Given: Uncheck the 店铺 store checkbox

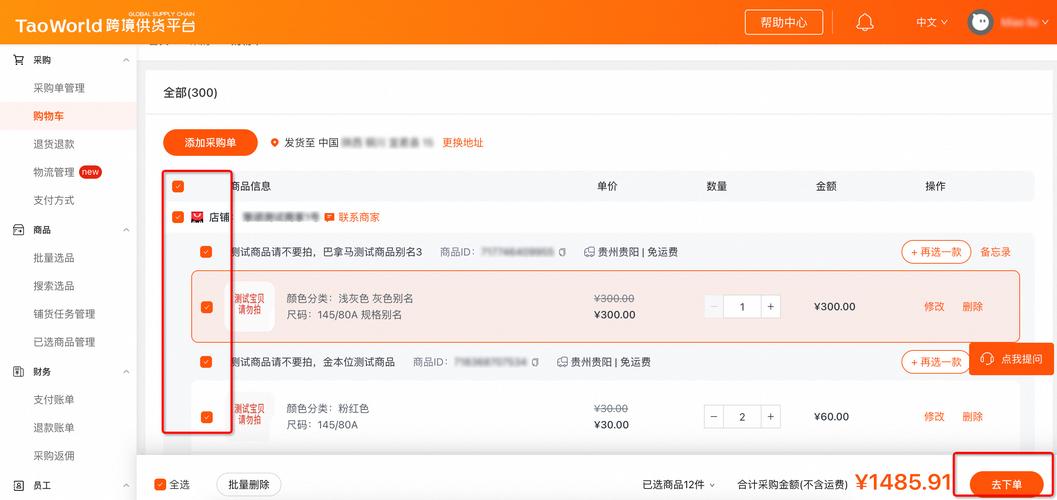Looking at the screenshot, I should [178, 217].
